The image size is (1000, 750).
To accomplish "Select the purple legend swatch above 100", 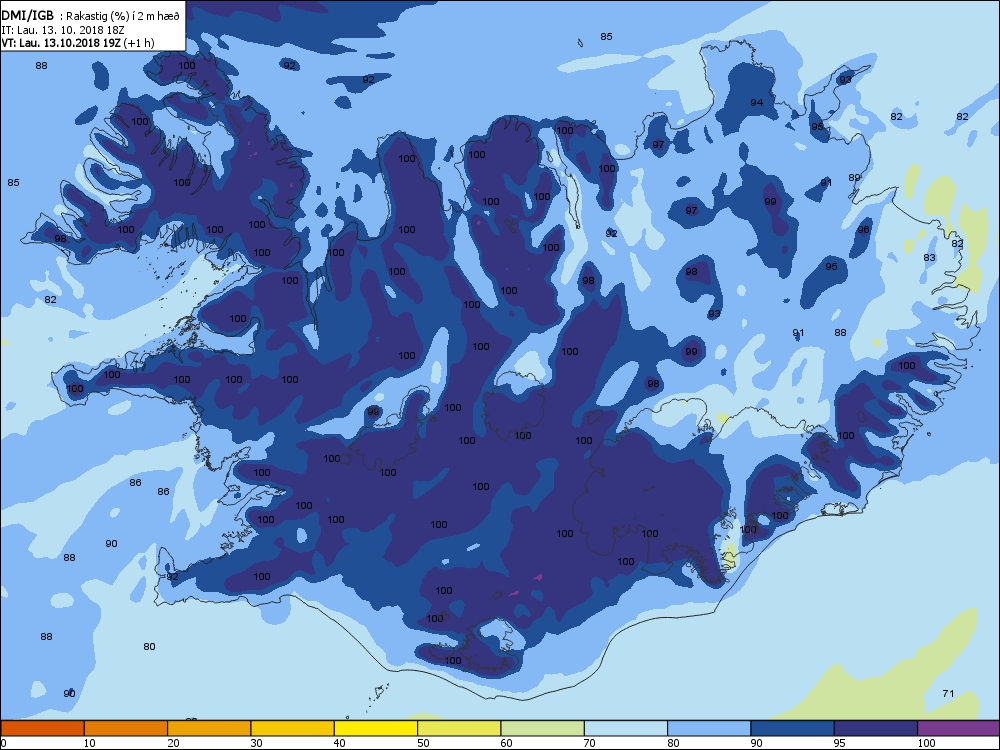I will [959, 728].
